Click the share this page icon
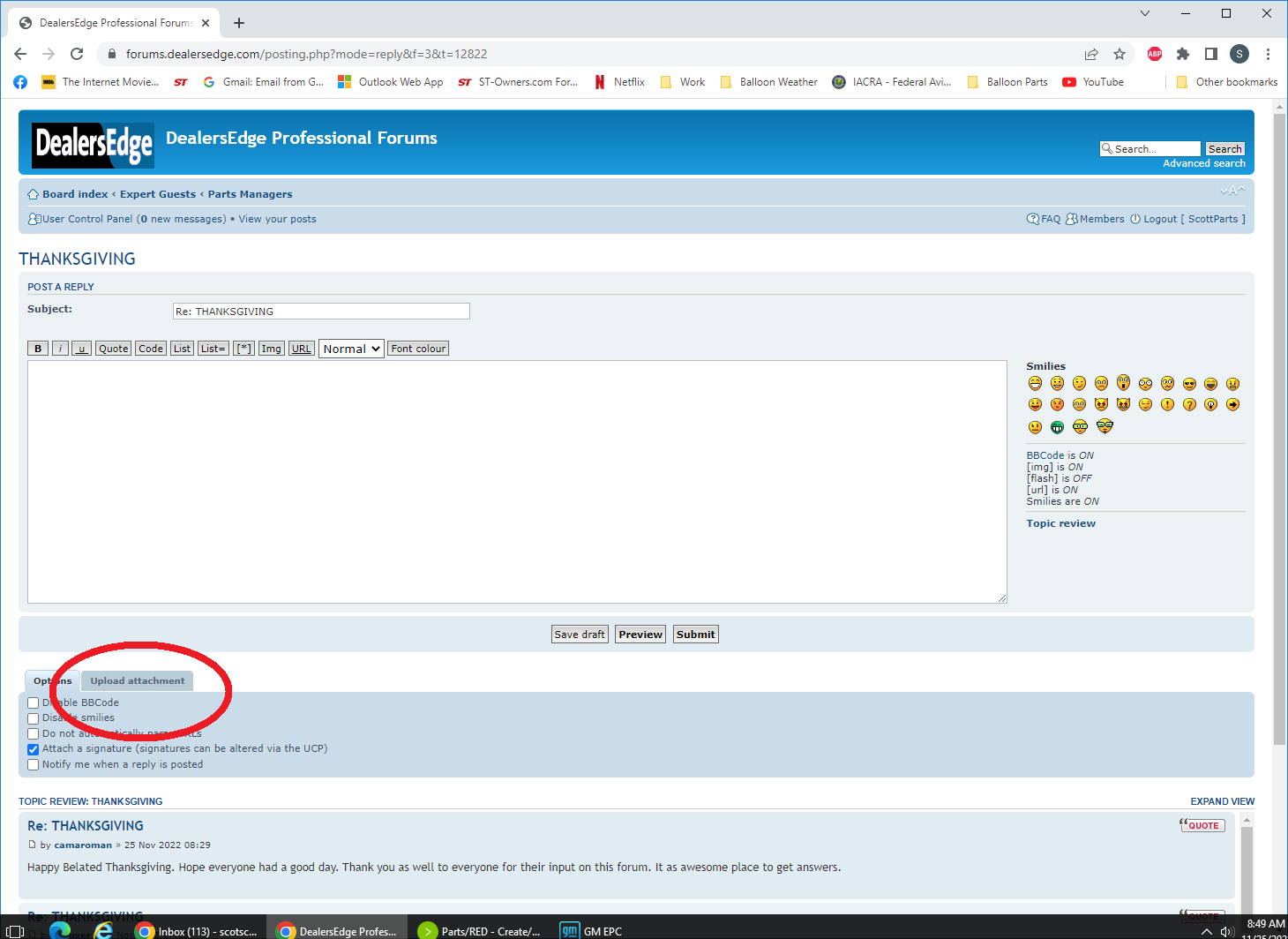The image size is (1288, 939). click(x=1091, y=54)
